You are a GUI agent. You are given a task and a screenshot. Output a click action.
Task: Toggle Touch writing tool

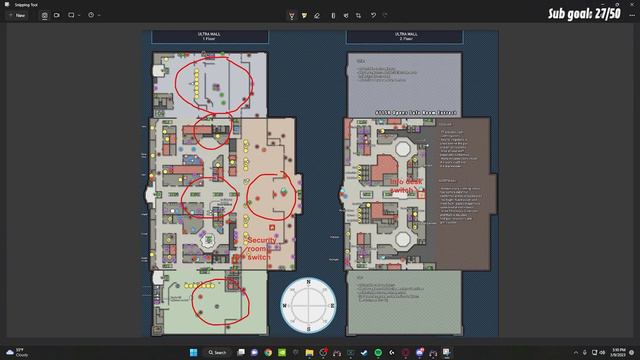click(x=346, y=16)
